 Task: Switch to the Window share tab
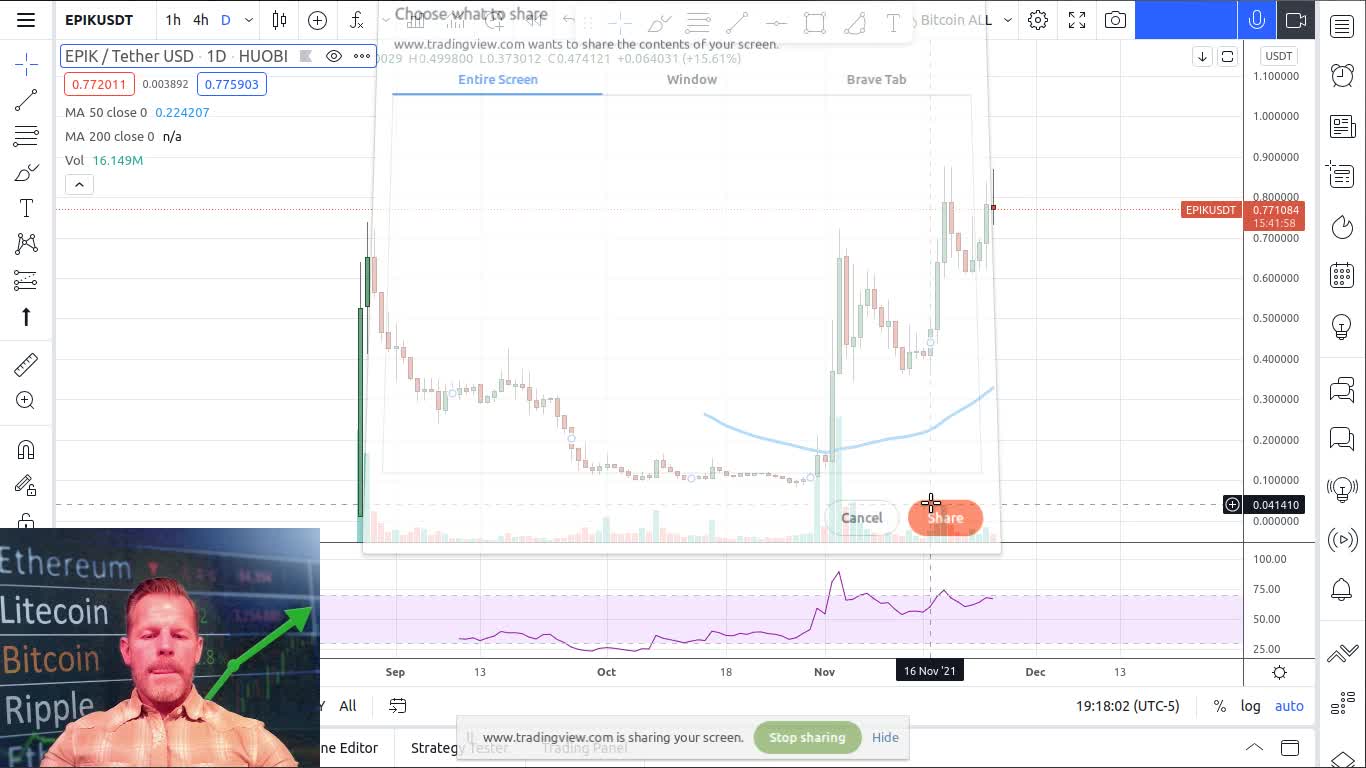[692, 80]
